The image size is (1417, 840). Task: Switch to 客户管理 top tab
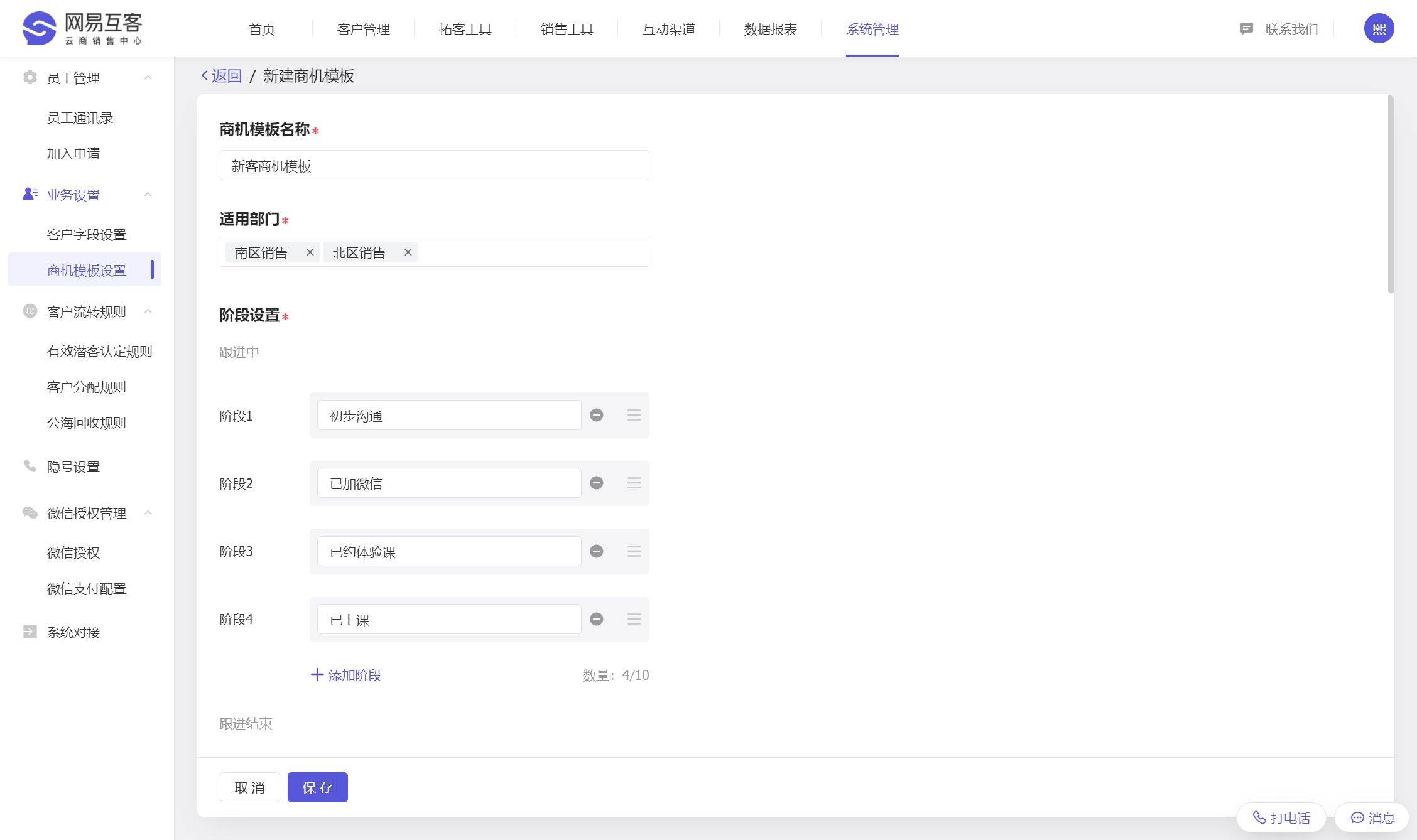coord(363,29)
